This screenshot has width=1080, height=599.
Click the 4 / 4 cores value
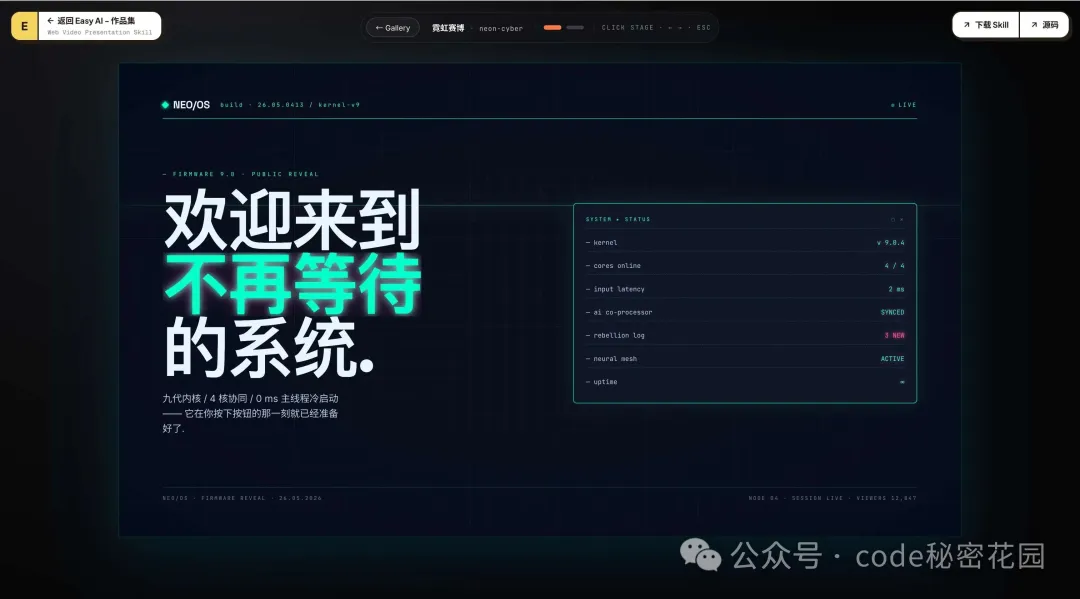click(895, 266)
